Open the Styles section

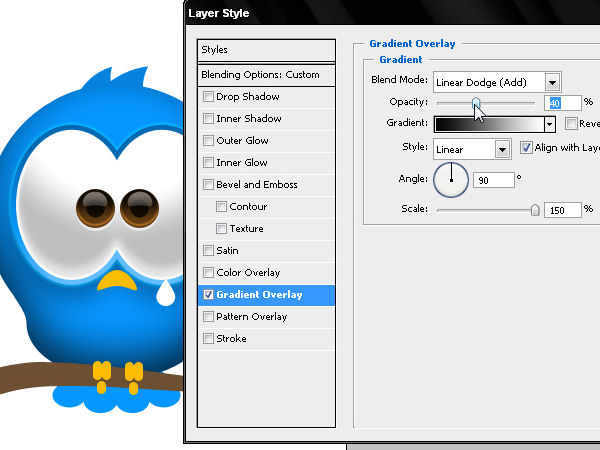coord(266,50)
